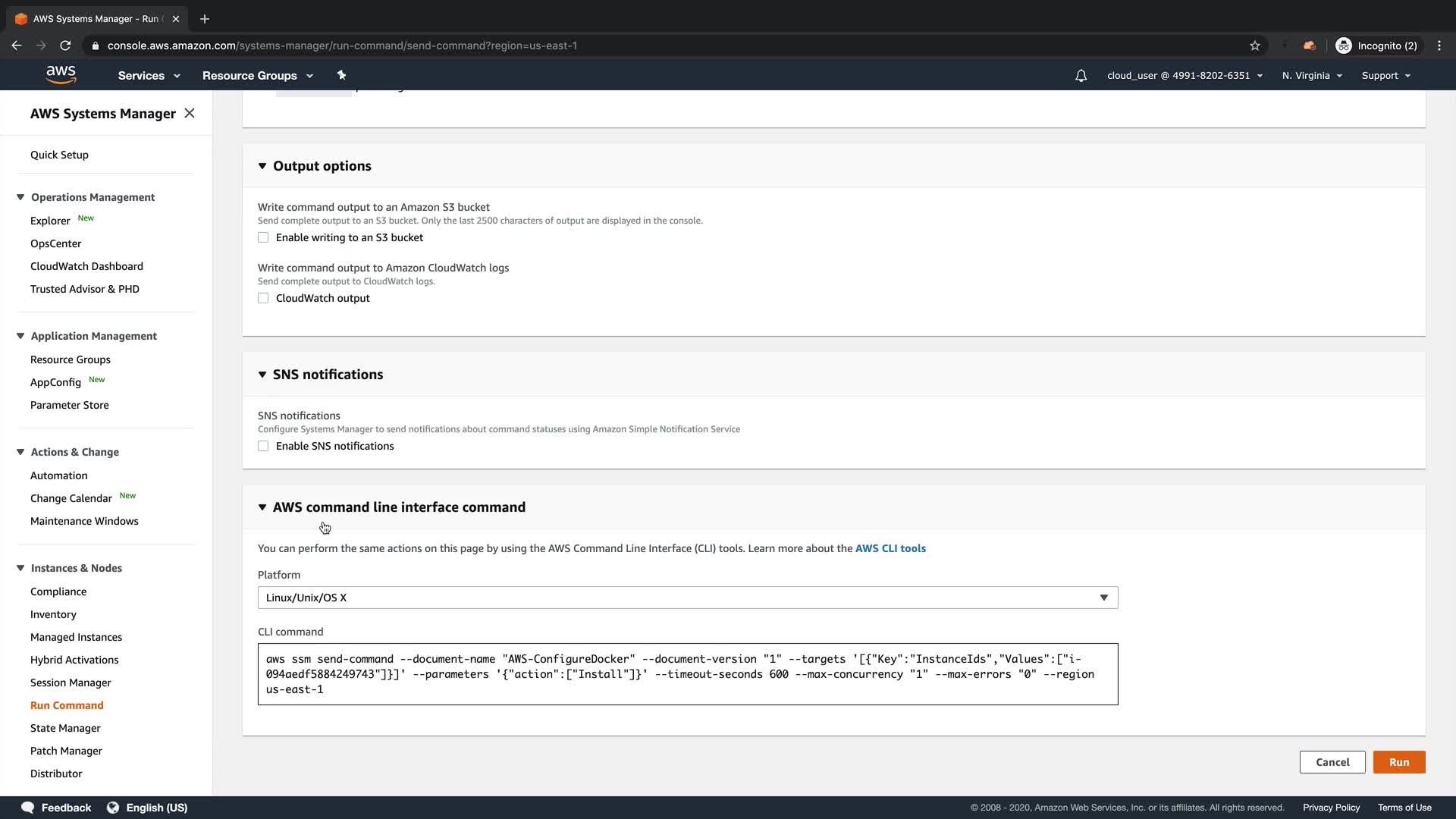The height and width of the screenshot is (819, 1456).
Task: Open the Platform Linux/Unix/OS X dropdown
Action: pos(687,598)
